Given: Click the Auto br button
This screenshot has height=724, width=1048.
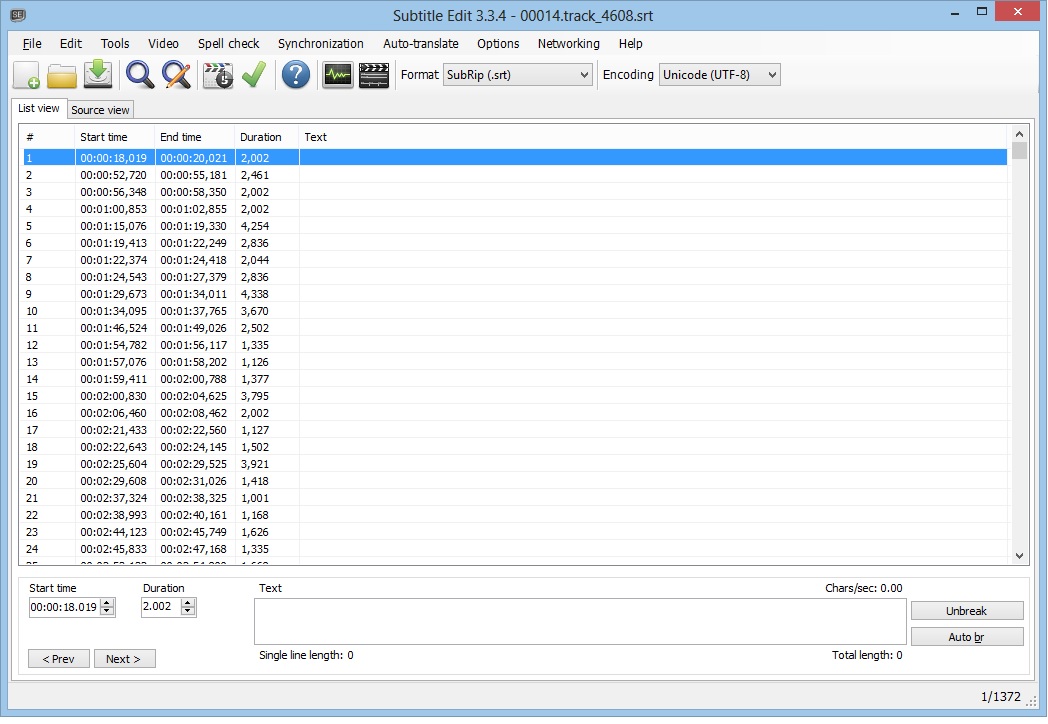Looking at the screenshot, I should [x=966, y=637].
